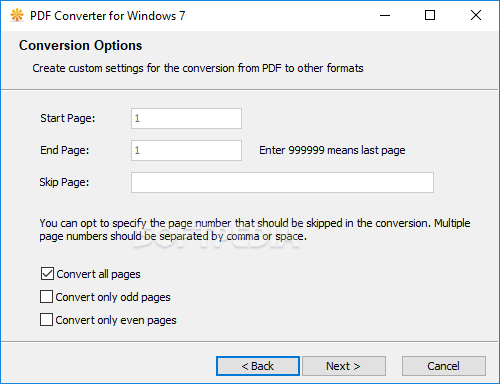Tick Convert only even pages checkbox
The height and width of the screenshot is (384, 500).
click(x=46, y=319)
